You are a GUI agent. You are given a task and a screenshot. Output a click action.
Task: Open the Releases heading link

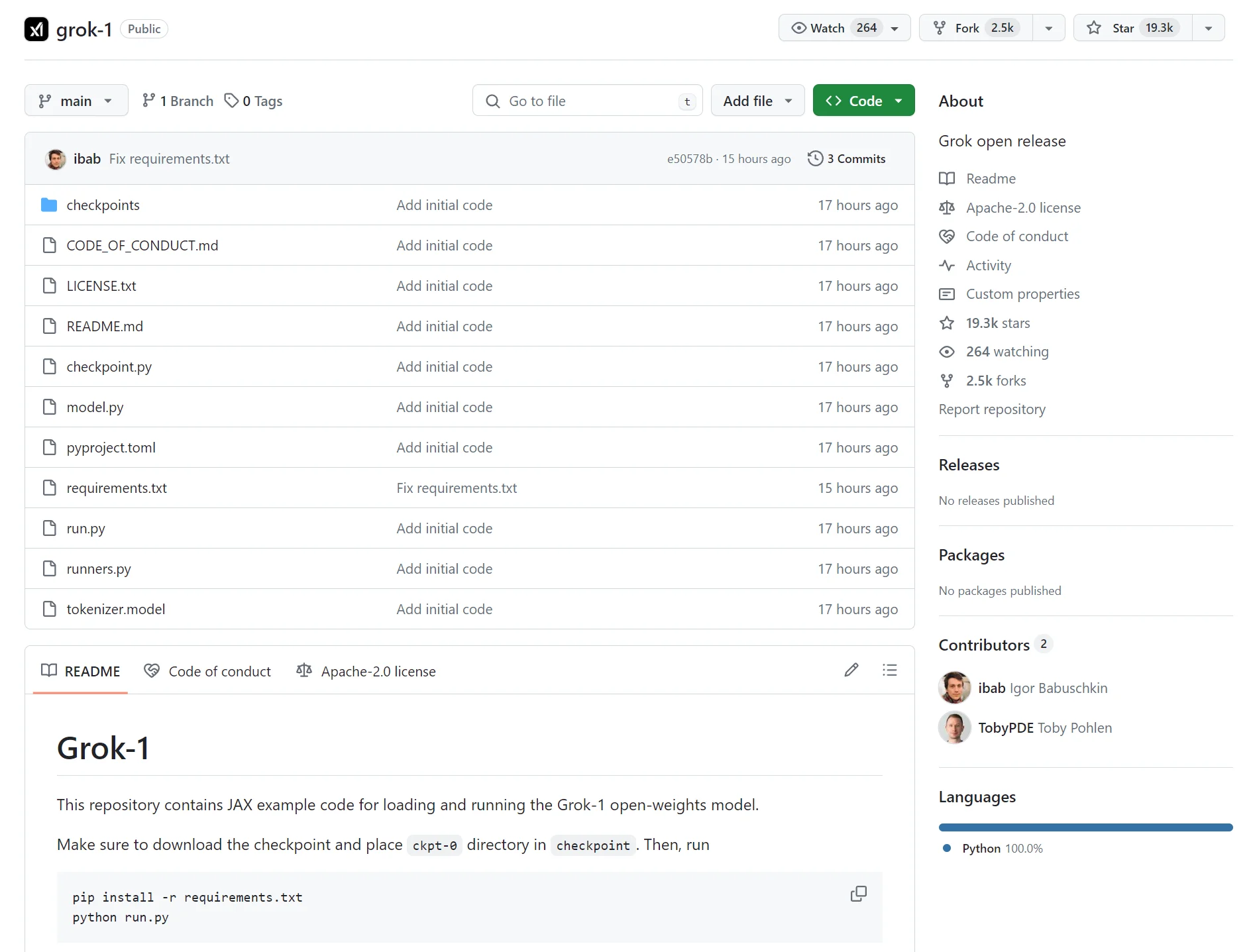click(x=969, y=465)
